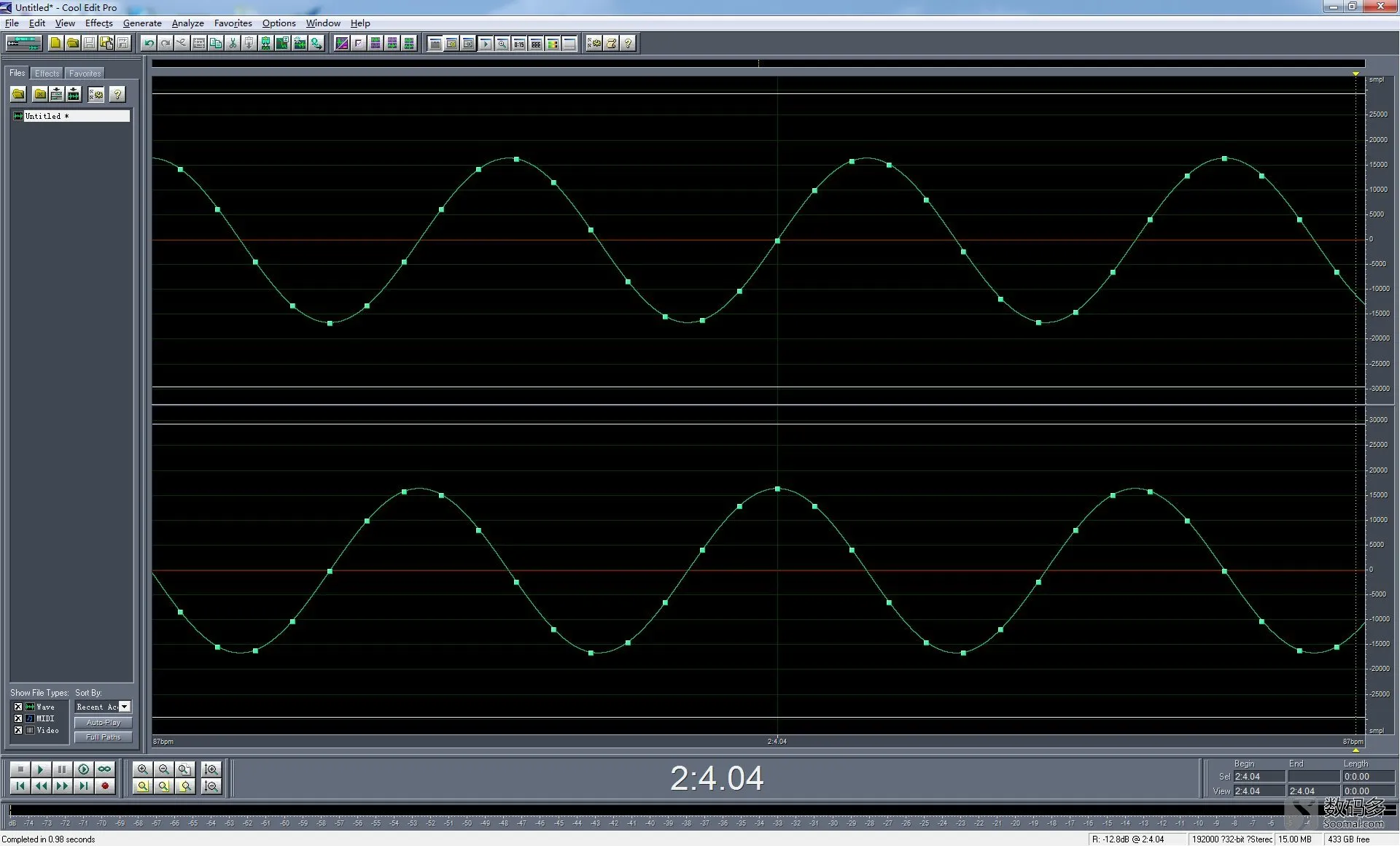This screenshot has width=1400, height=846.
Task: Switch to the Effects tab in side panel
Action: [x=47, y=74]
